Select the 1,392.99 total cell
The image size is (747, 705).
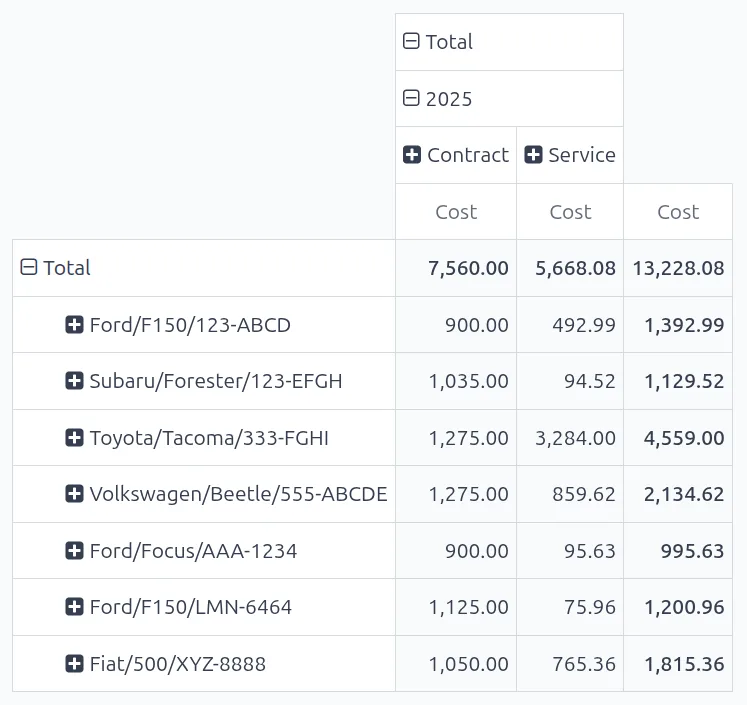tap(678, 325)
